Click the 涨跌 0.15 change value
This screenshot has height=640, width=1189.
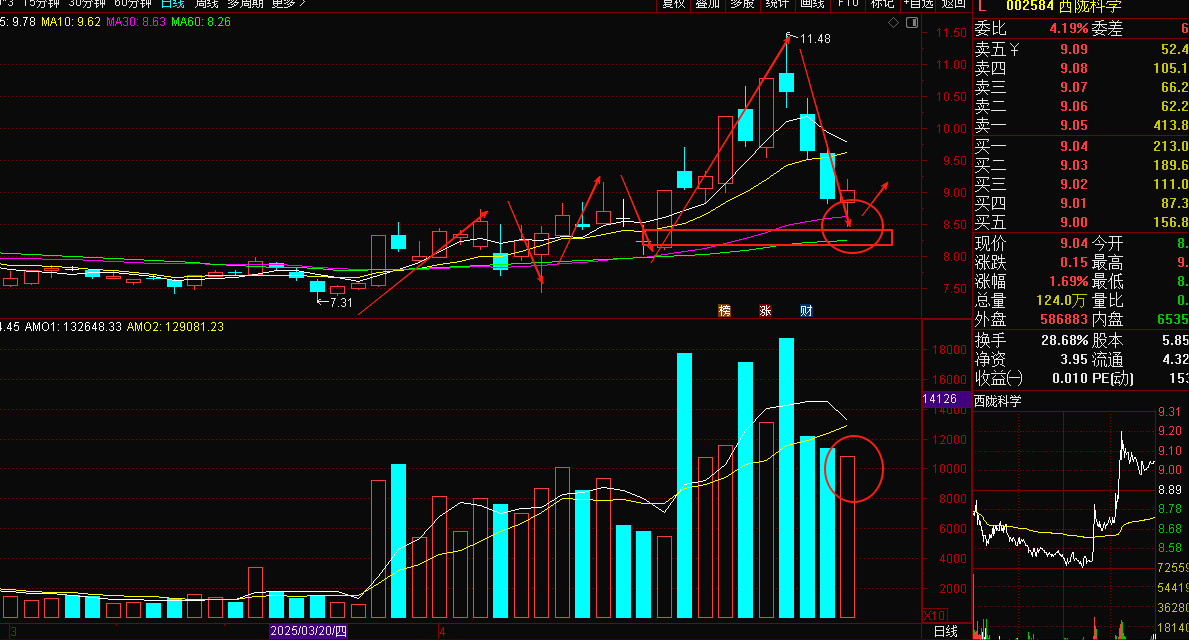(1074, 262)
